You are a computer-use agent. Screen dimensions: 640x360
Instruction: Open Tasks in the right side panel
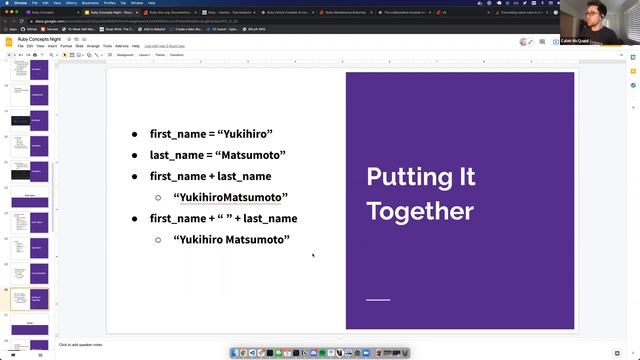click(633, 85)
